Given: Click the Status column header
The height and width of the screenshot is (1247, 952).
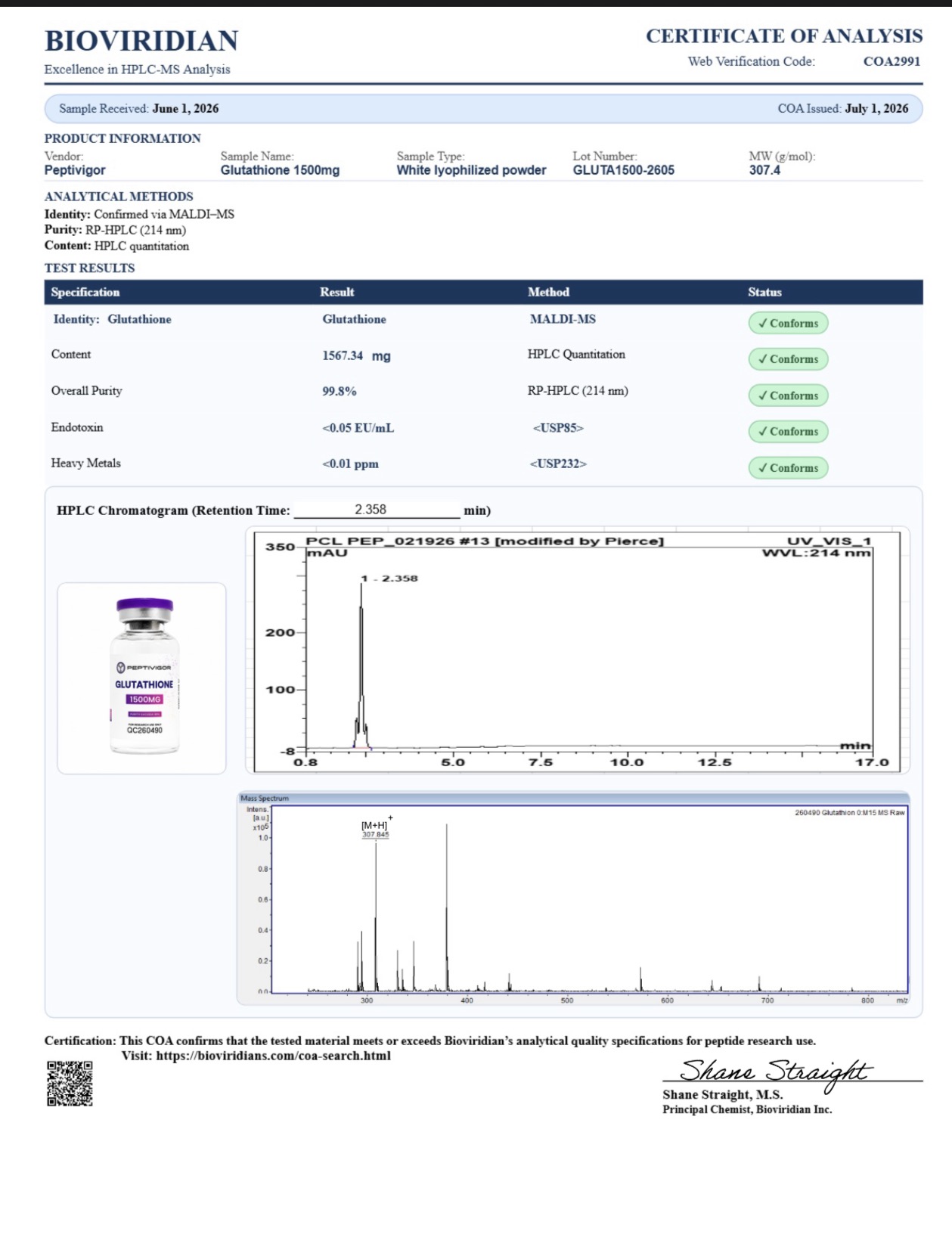Looking at the screenshot, I should coord(764,292).
